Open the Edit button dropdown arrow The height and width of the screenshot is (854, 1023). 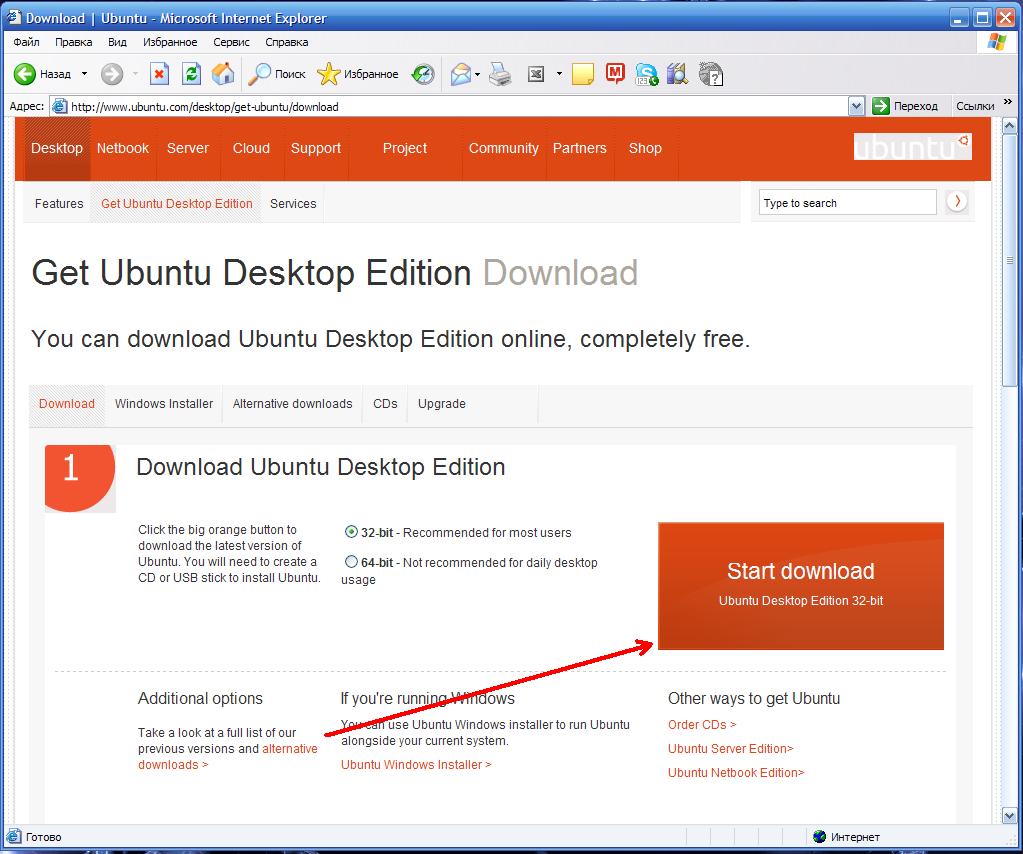click(x=559, y=74)
